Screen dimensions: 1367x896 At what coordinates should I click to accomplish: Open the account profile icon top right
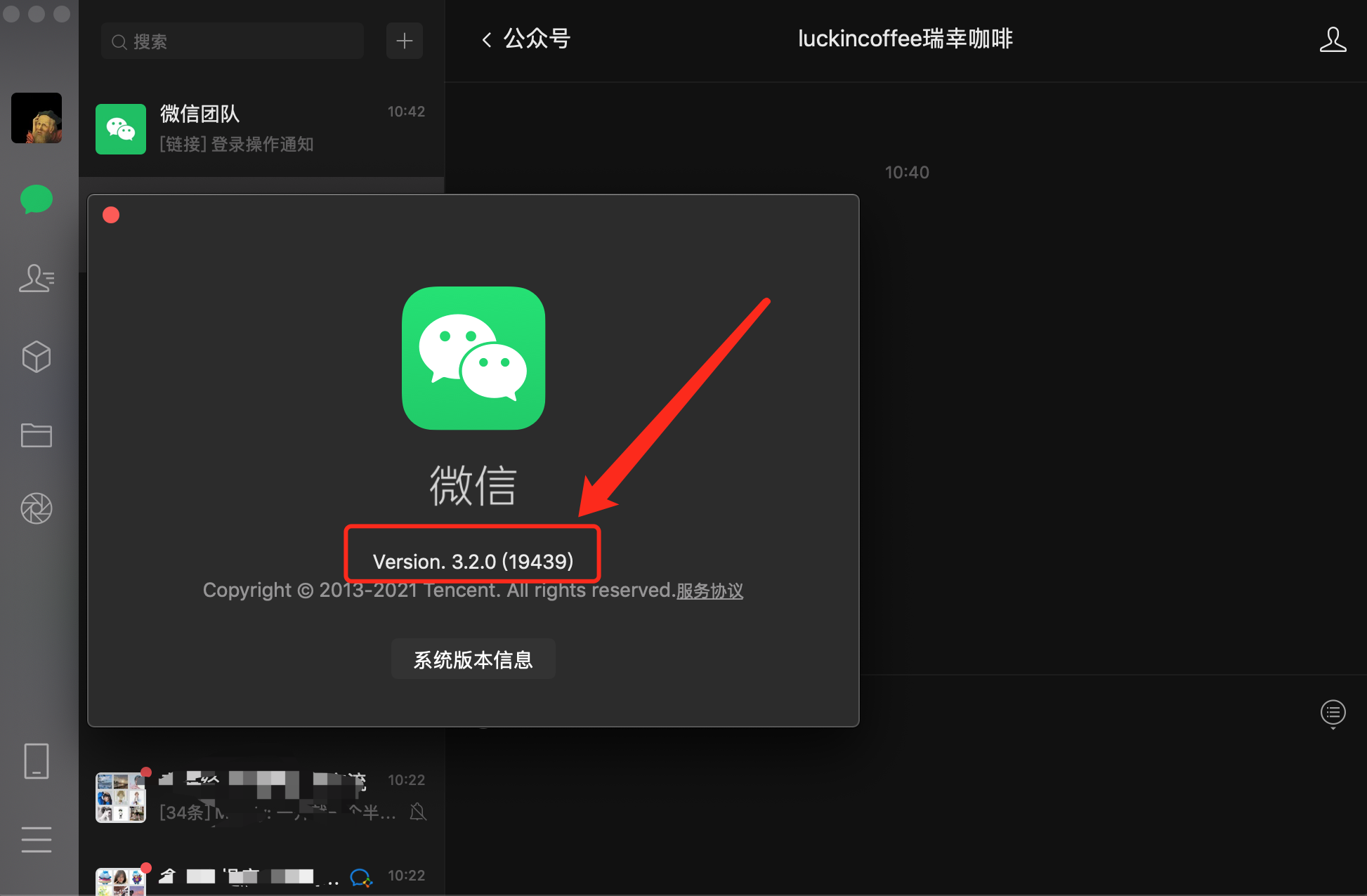(1332, 39)
